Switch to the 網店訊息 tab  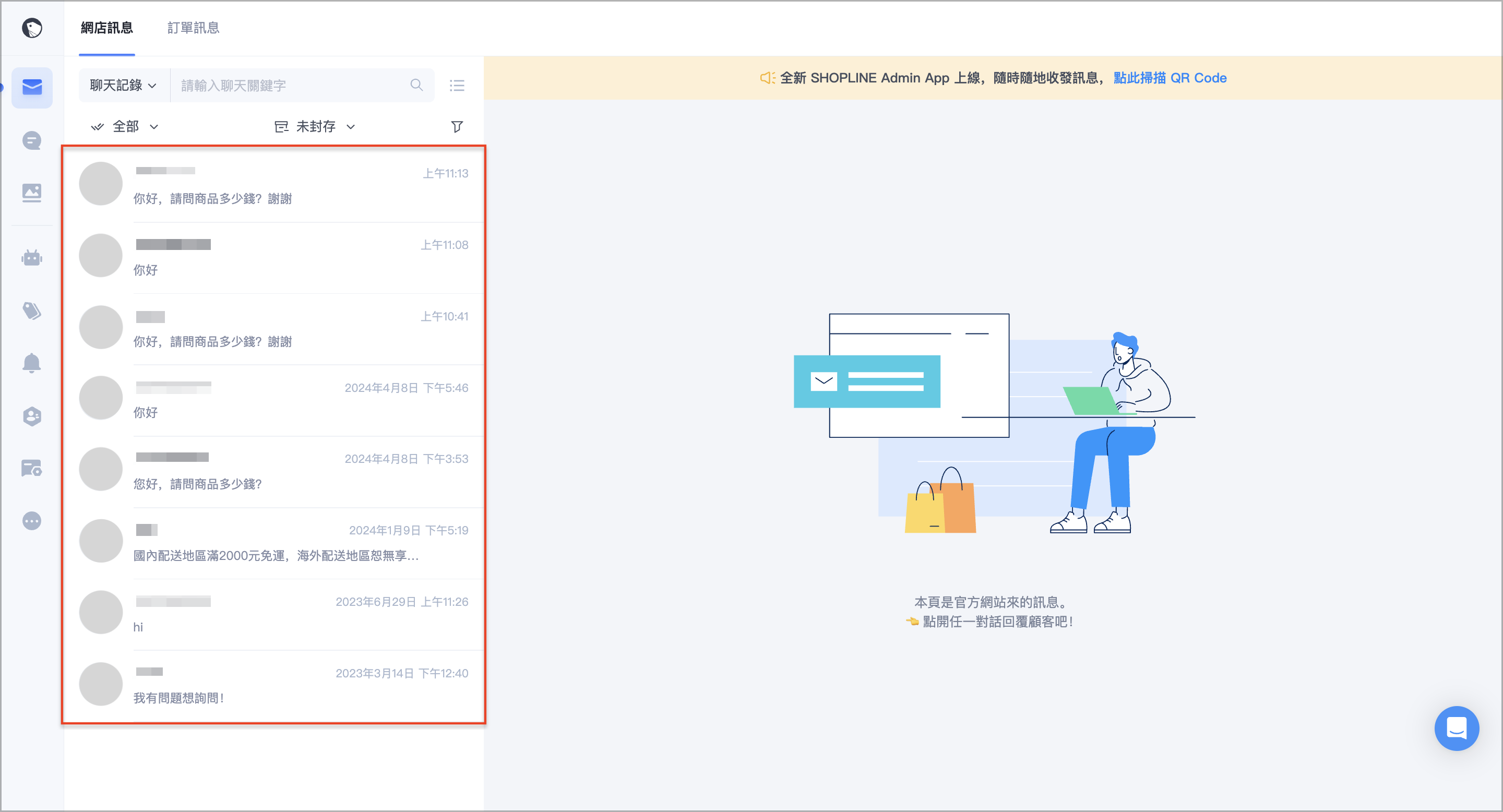pos(107,28)
